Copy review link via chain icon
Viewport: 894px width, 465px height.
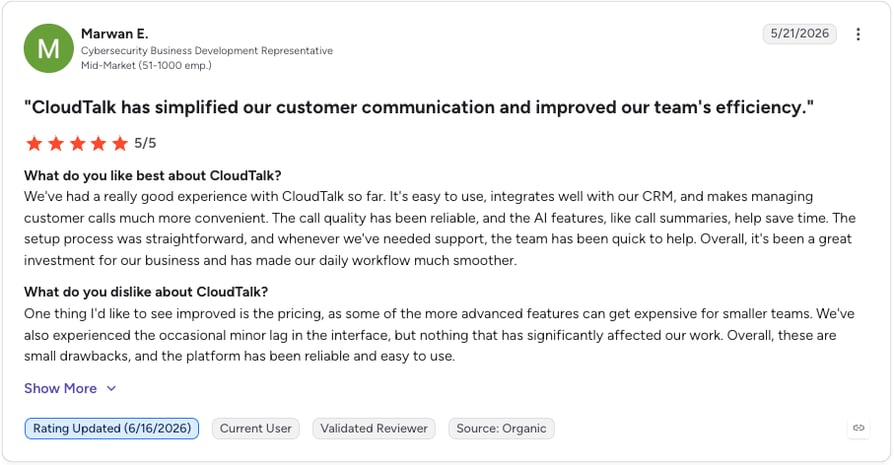coord(859,428)
